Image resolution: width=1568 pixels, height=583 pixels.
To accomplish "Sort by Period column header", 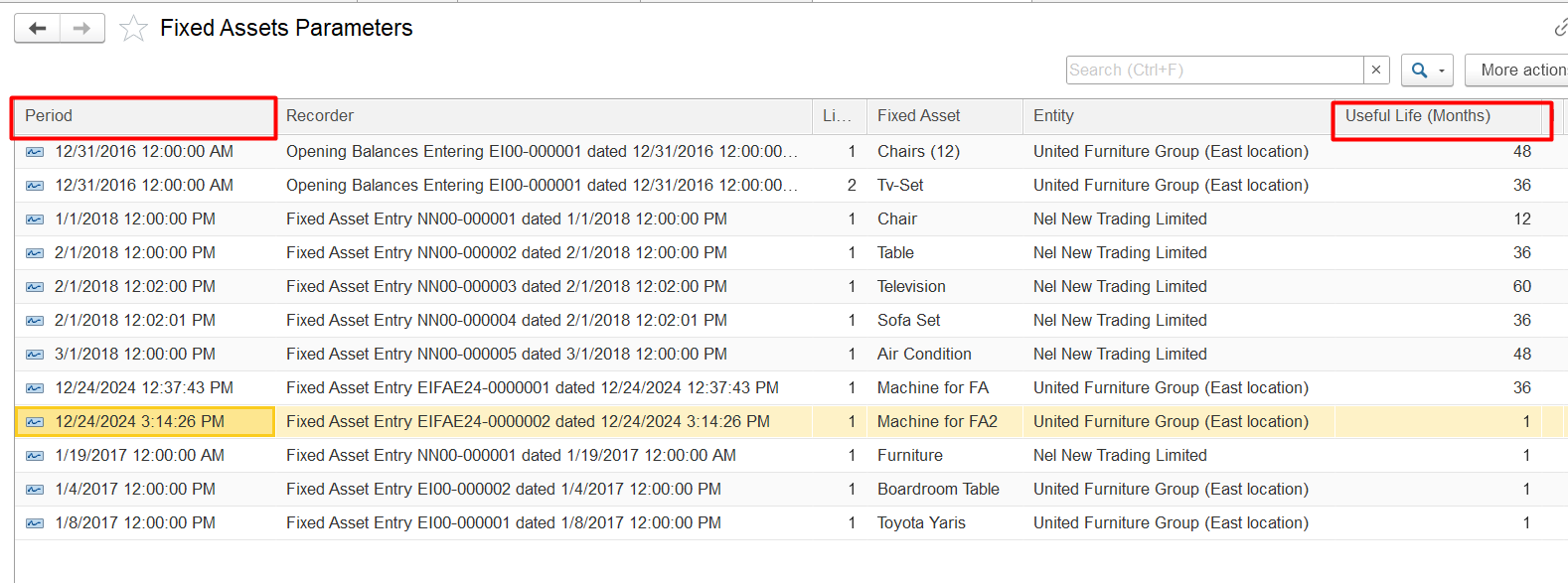I will [144, 116].
